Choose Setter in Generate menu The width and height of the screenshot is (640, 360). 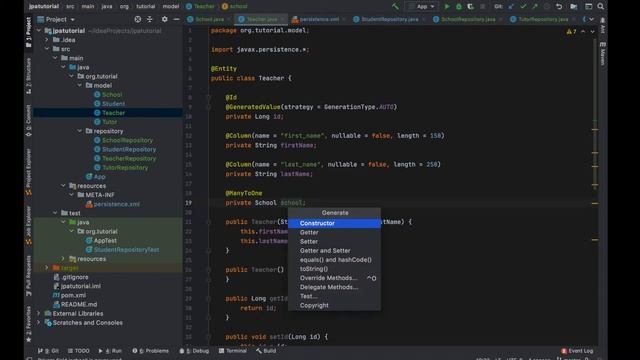coord(334,242)
